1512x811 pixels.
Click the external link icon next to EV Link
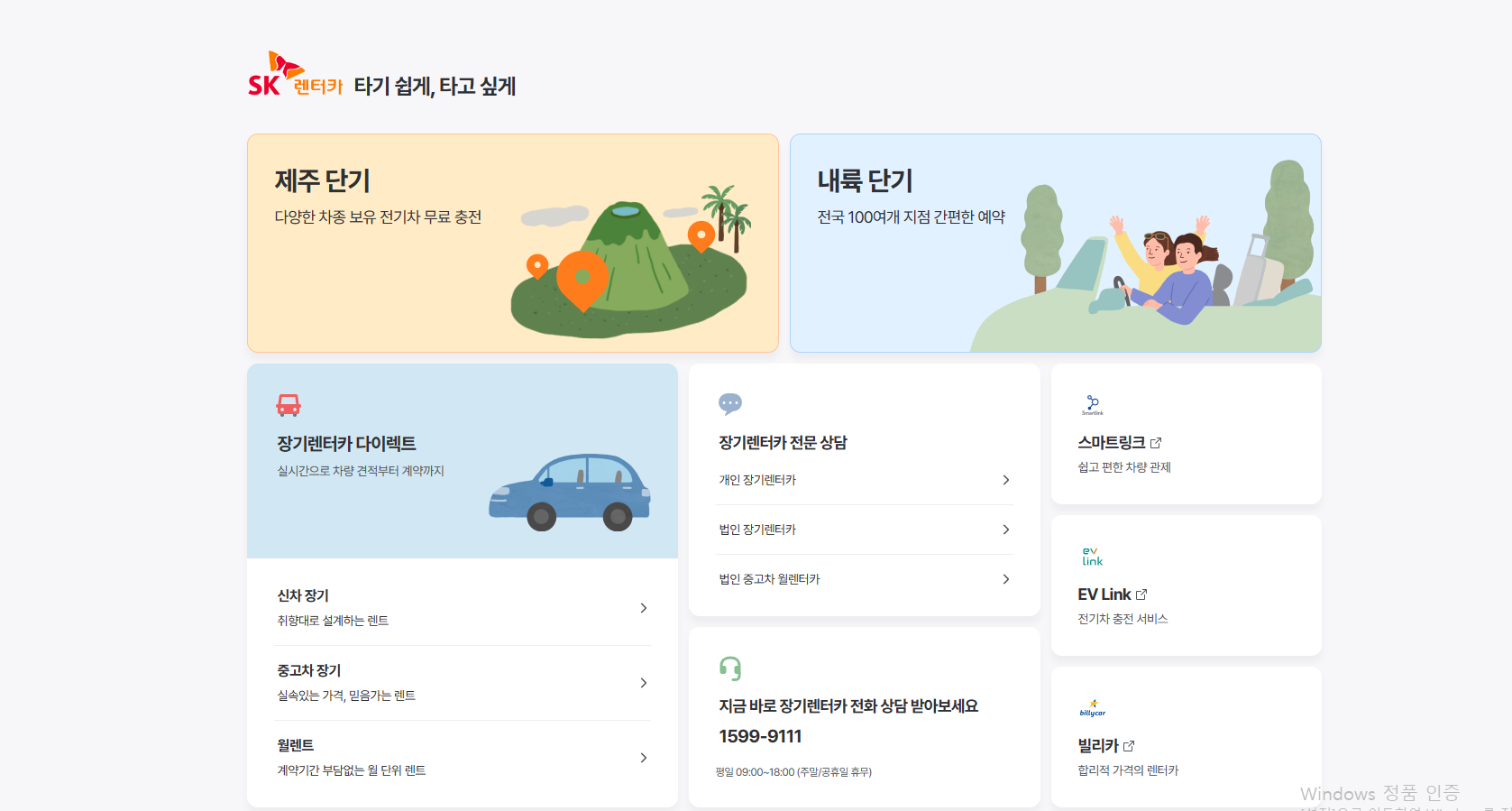[1141, 594]
